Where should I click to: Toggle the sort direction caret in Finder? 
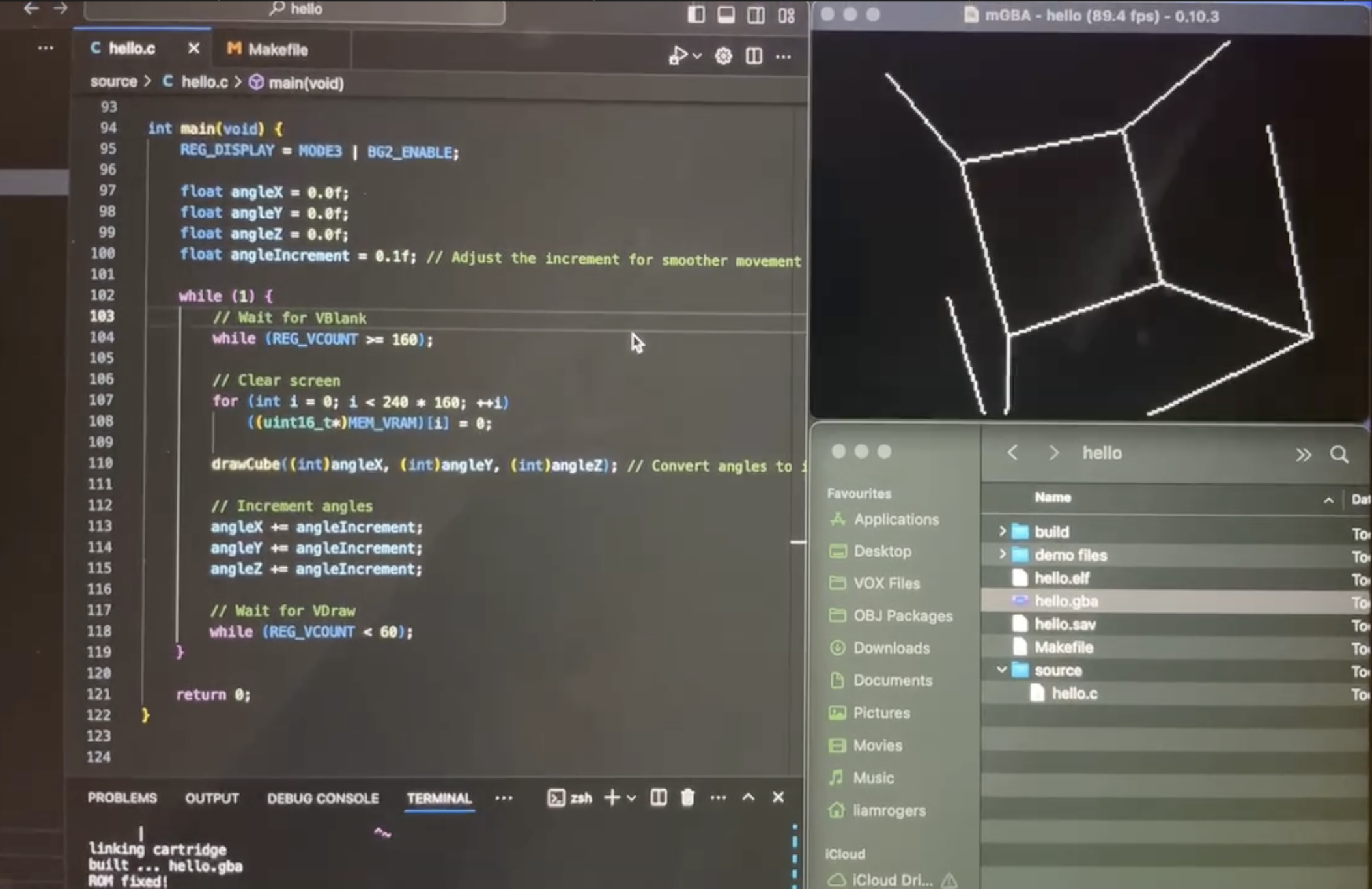[1328, 500]
